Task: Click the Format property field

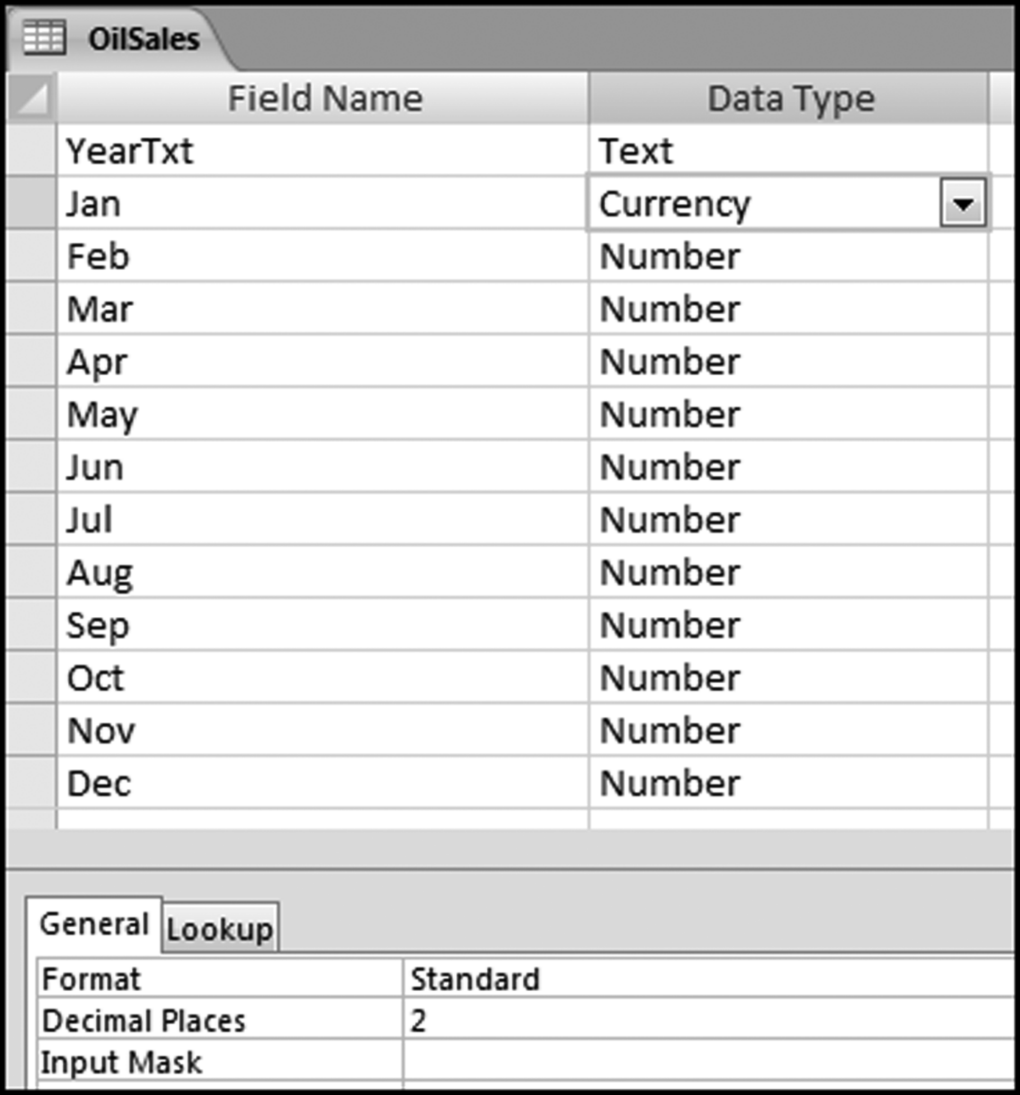Action: [x=710, y=978]
